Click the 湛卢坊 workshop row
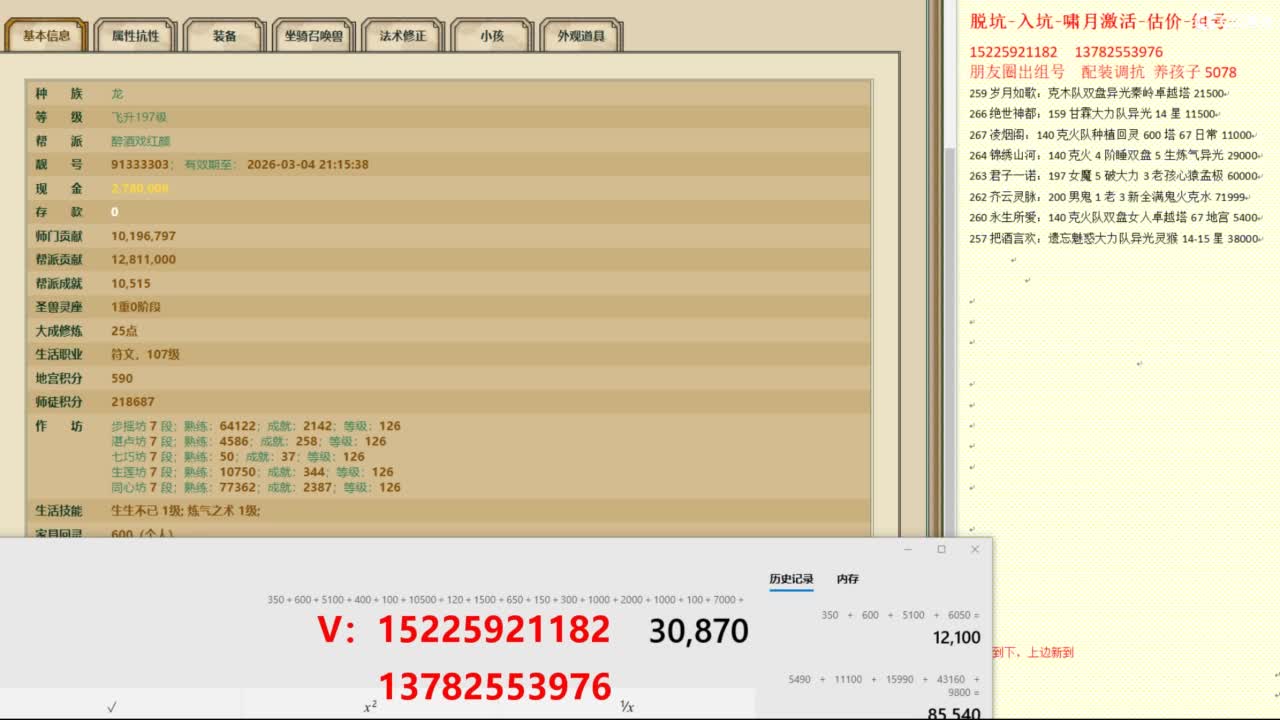Image resolution: width=1280 pixels, height=720 pixels. [x=249, y=441]
